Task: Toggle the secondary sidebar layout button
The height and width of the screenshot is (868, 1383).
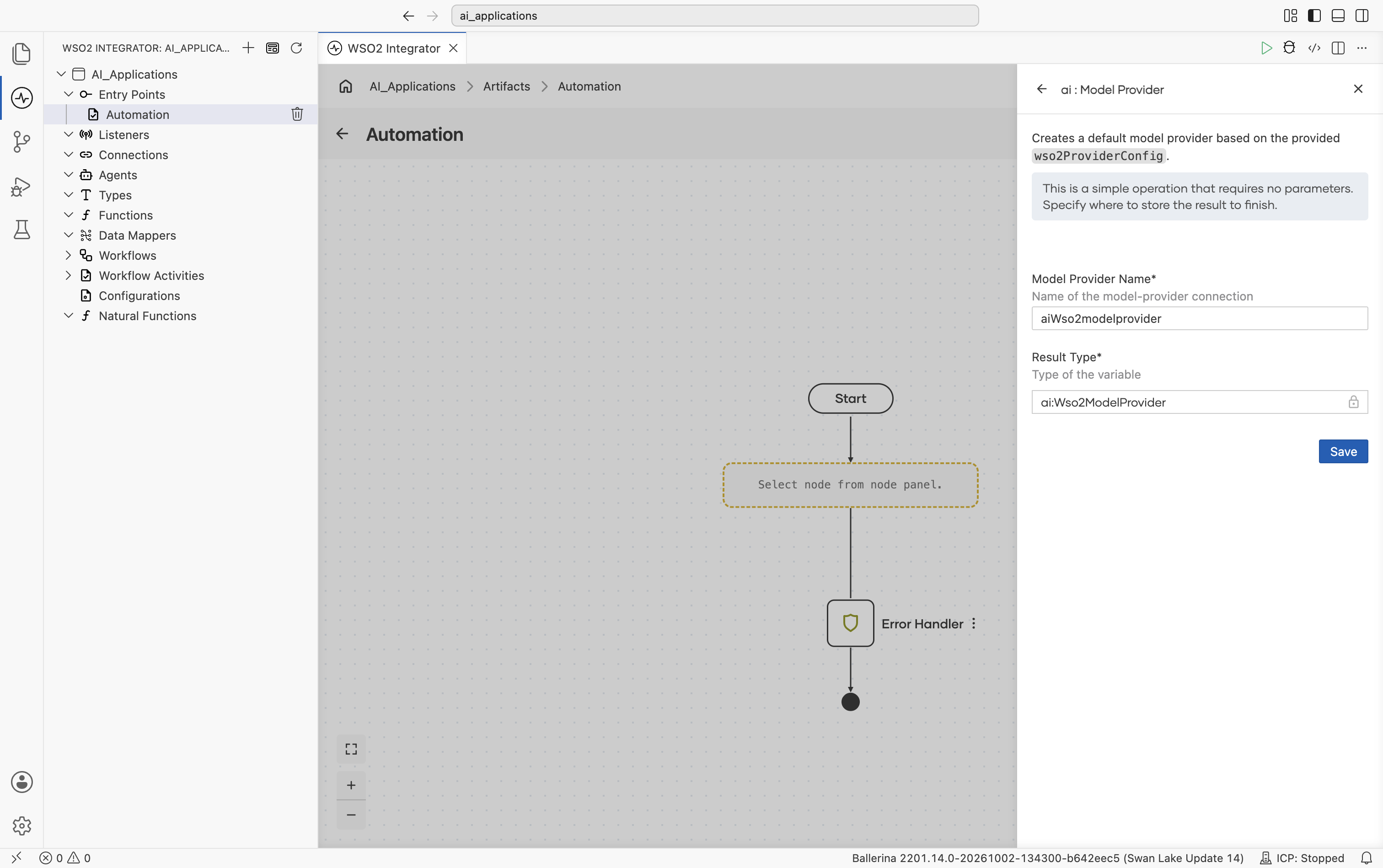Action: tap(1362, 16)
